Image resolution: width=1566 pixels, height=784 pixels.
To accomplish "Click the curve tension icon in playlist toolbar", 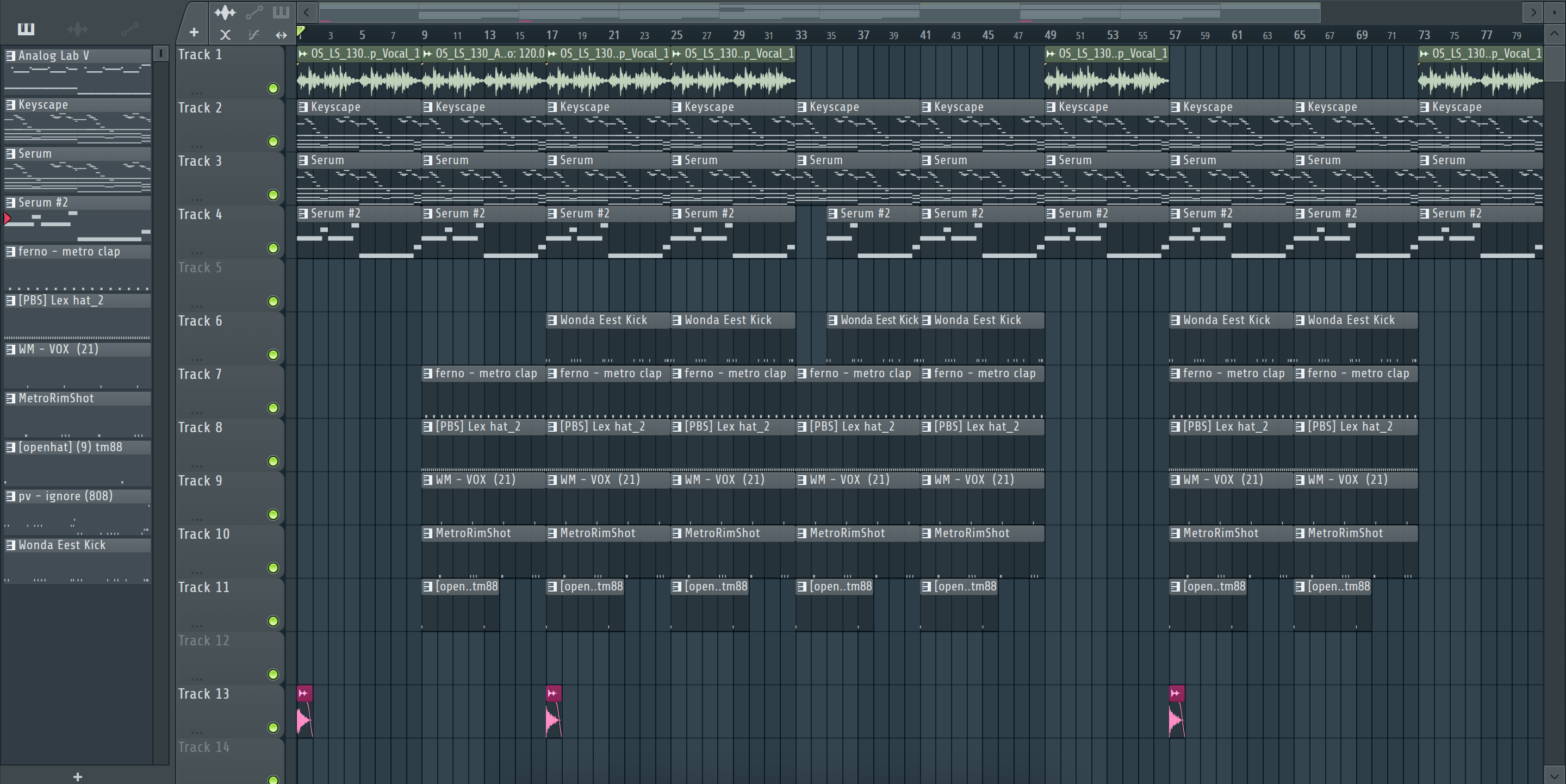I will [x=254, y=35].
